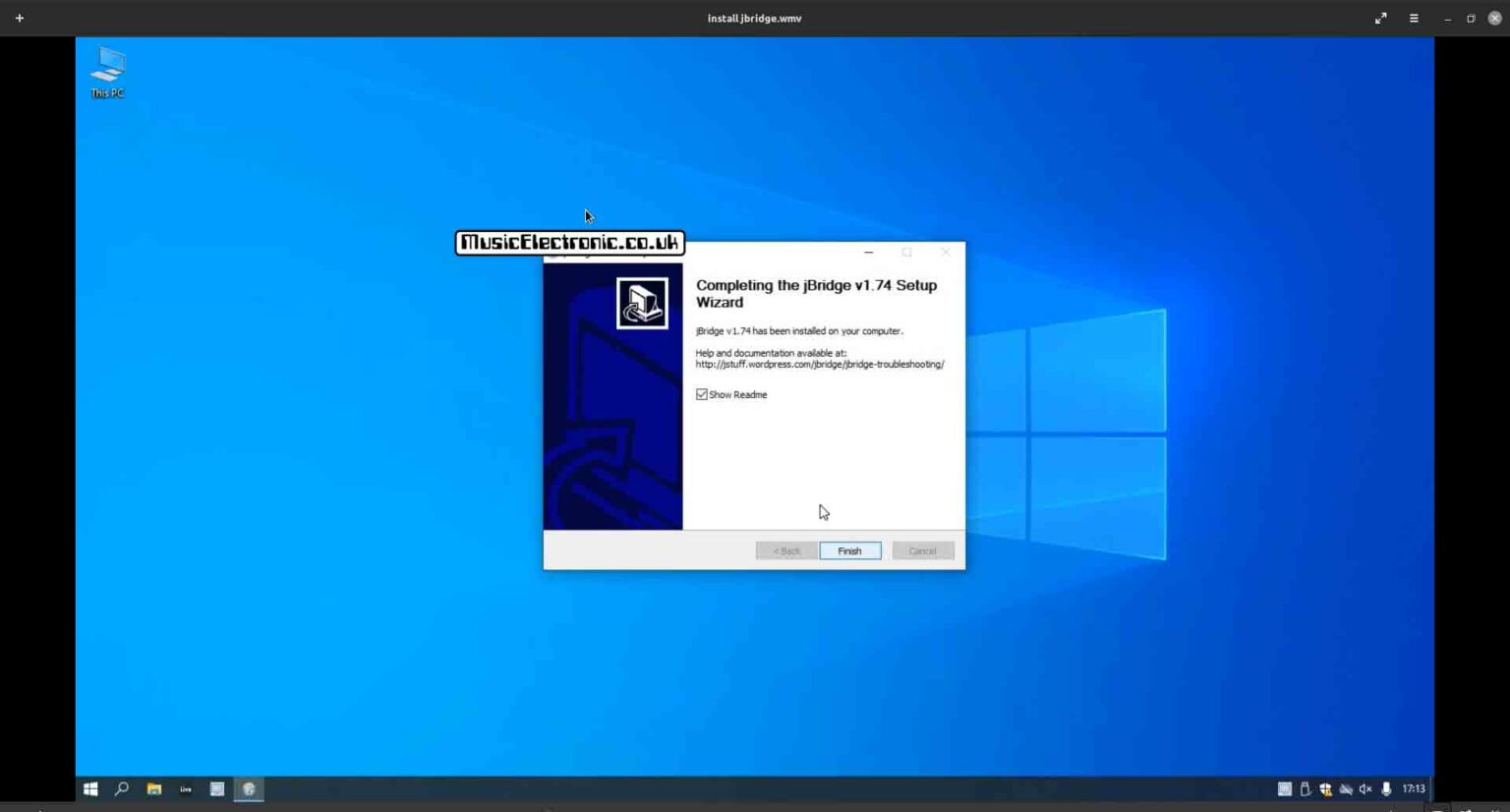
Task: Click the window app icon beside Live
Action: 217,788
